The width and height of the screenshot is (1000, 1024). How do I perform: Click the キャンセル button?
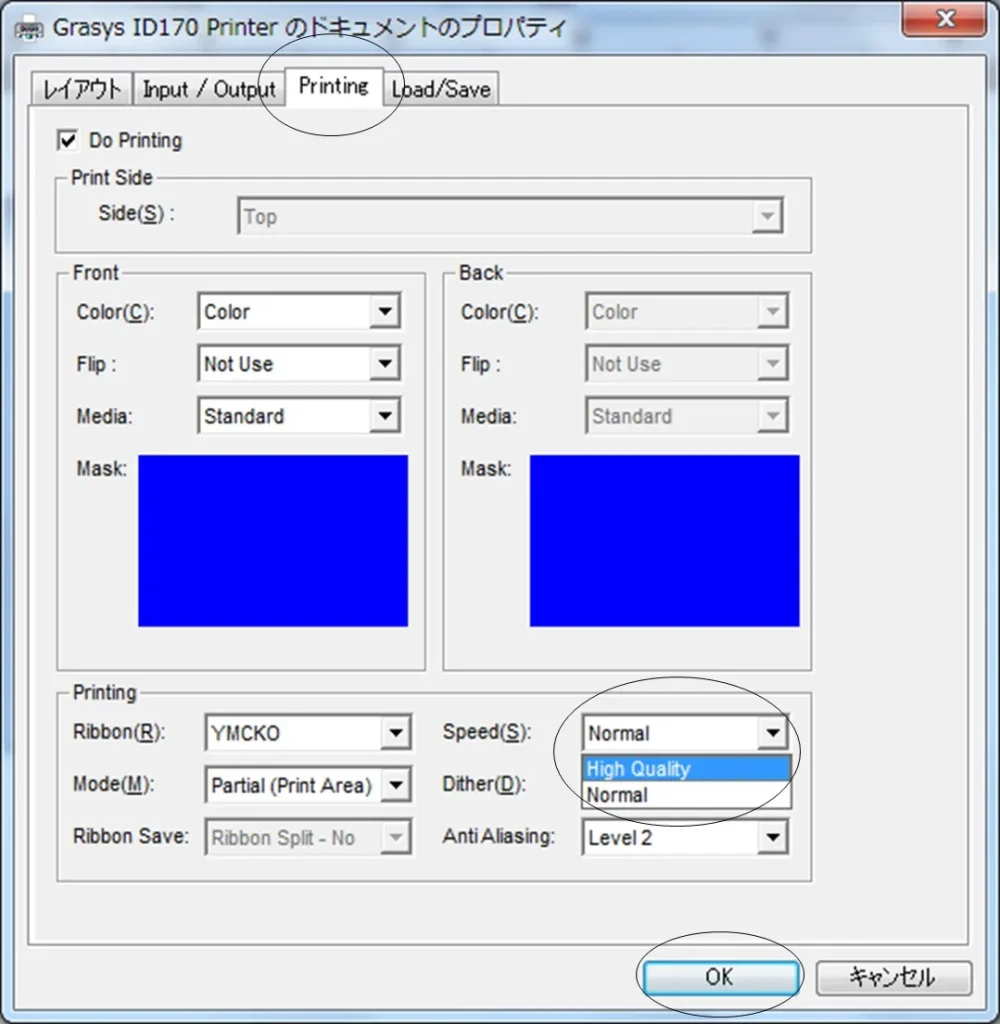click(x=894, y=977)
